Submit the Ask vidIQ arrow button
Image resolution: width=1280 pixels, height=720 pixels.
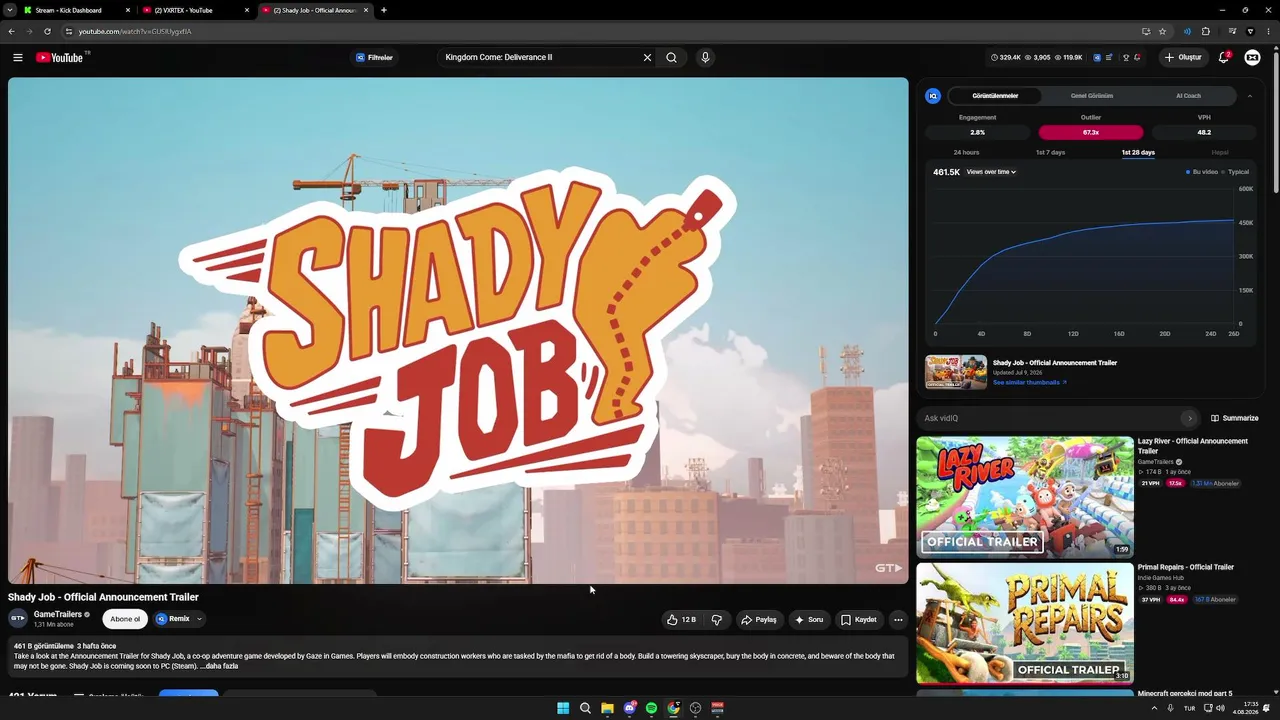[x=1189, y=418]
